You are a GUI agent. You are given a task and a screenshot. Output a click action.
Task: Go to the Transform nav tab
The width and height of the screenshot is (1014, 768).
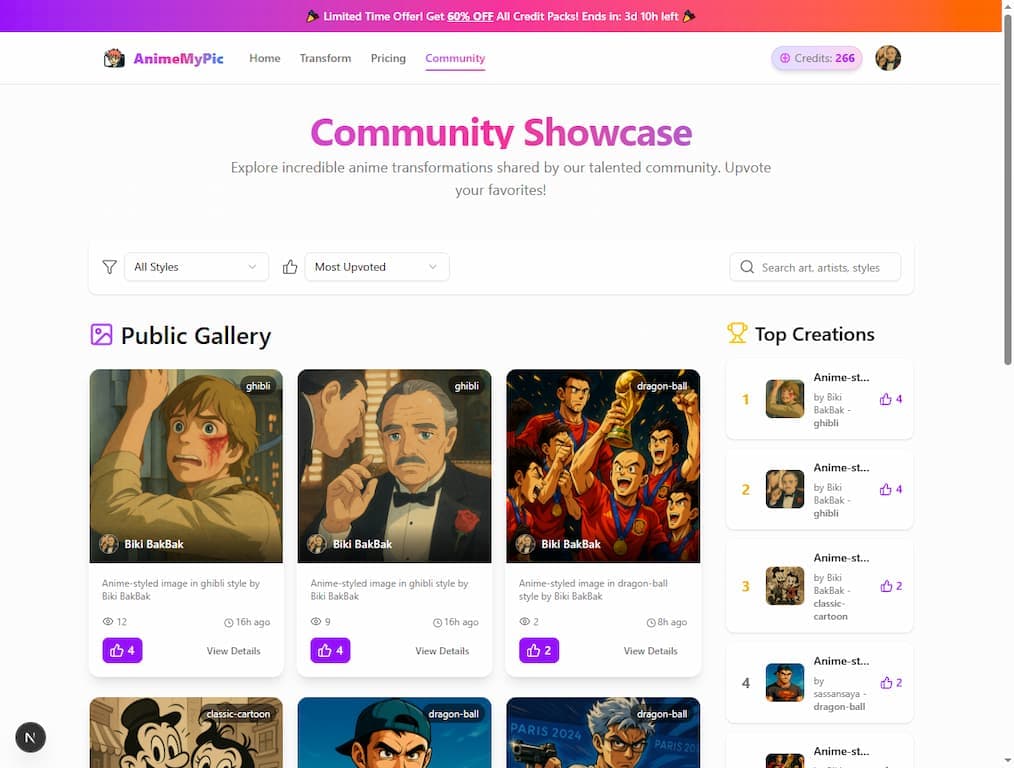click(x=325, y=58)
